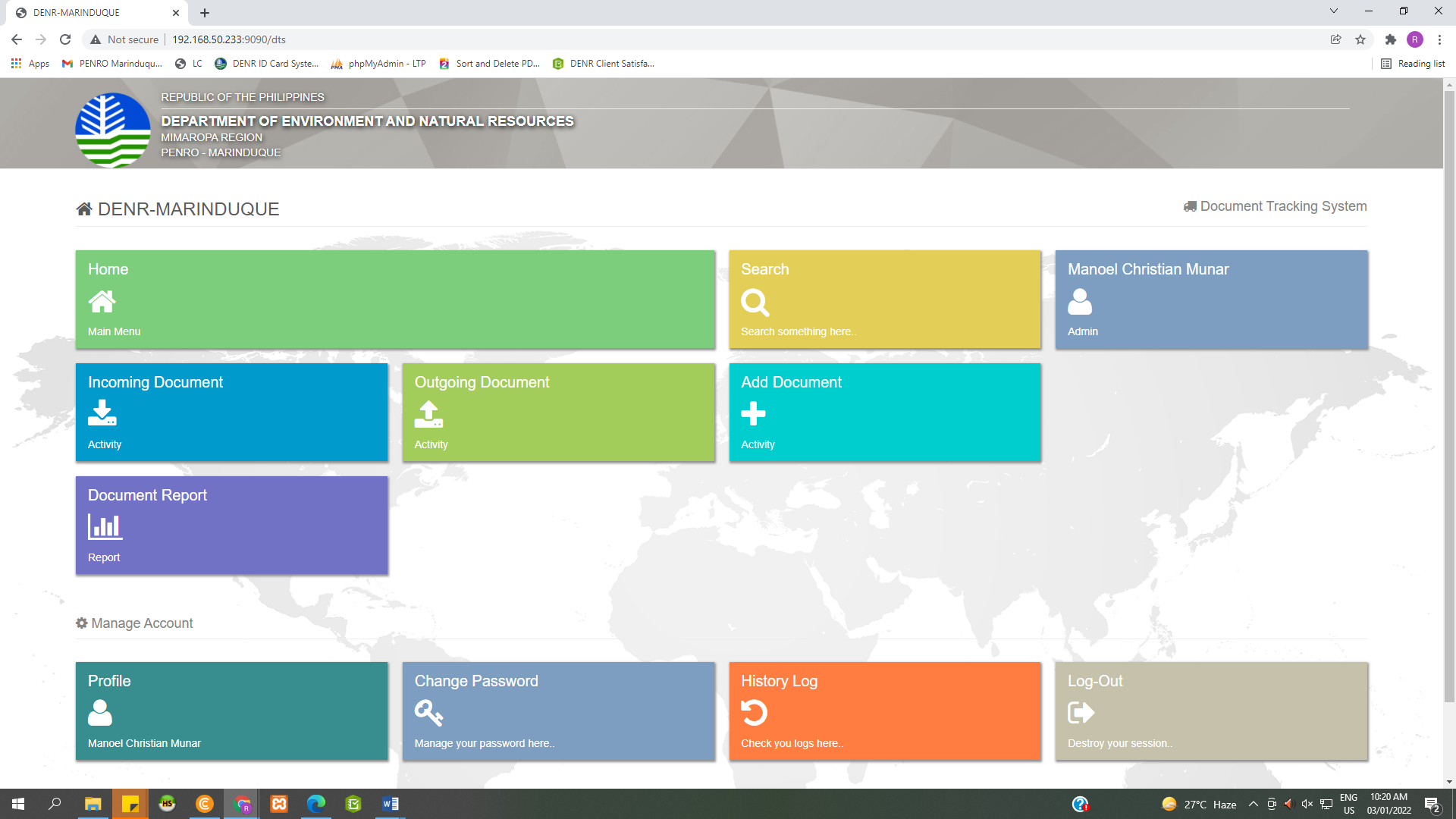Click the taskbar clock showing 10:20 AM
The image size is (1456, 819).
point(1389,804)
